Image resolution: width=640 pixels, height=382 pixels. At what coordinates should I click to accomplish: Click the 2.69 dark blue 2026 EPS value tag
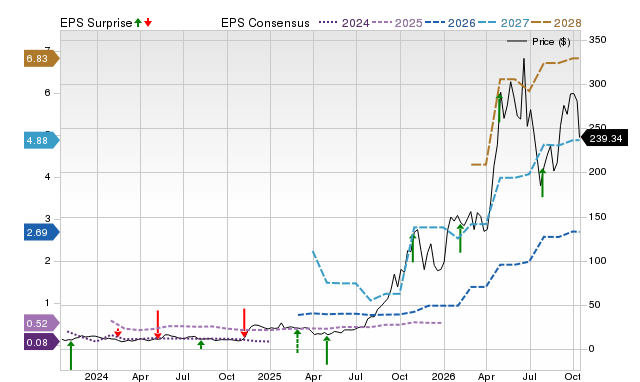[42, 233]
